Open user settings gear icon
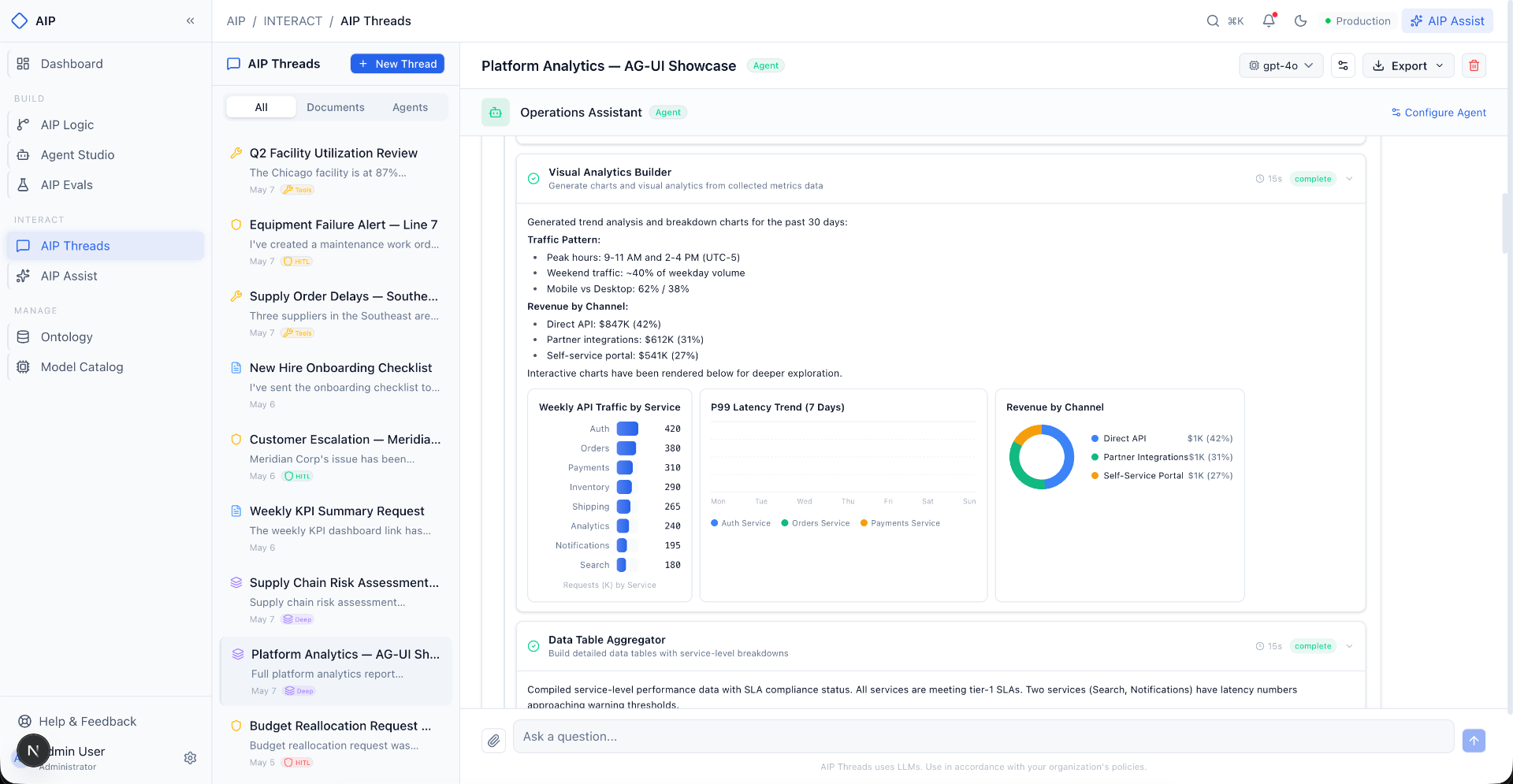This screenshot has width=1513, height=784. point(190,758)
